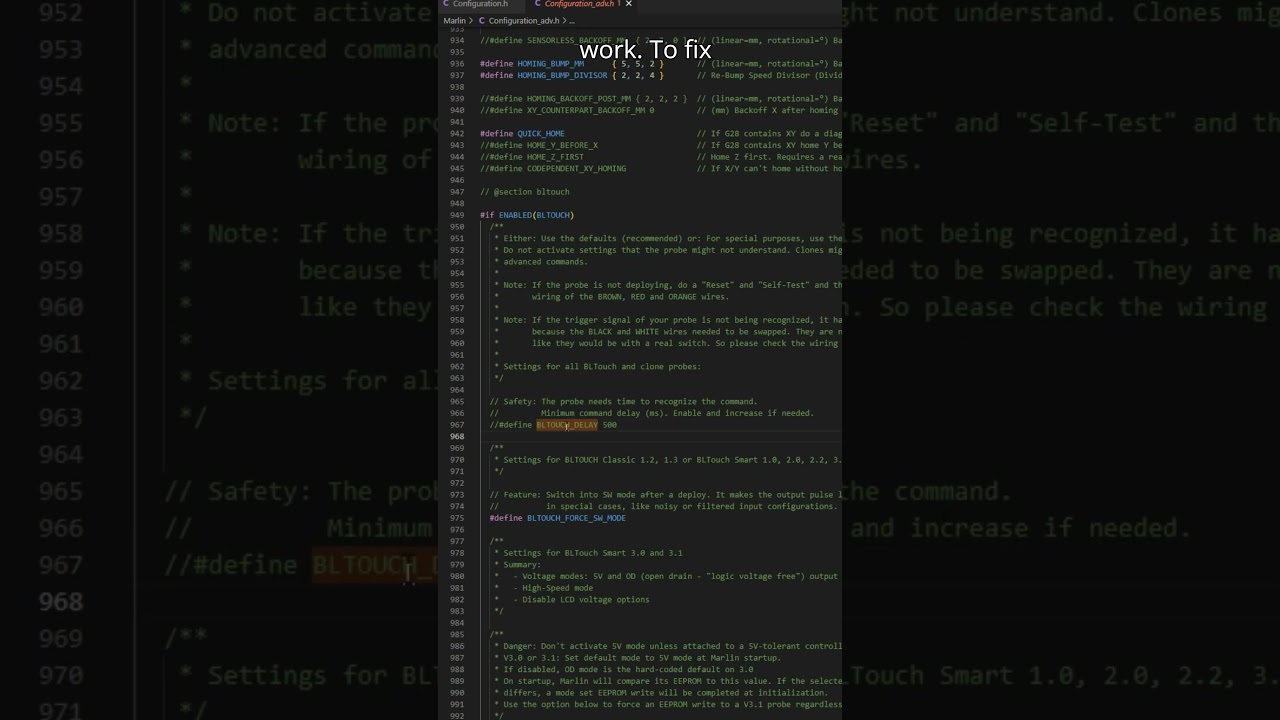Click HOME_Z_FIRST on line 944
Image resolution: width=1280 pixels, height=720 pixels.
[555, 157]
